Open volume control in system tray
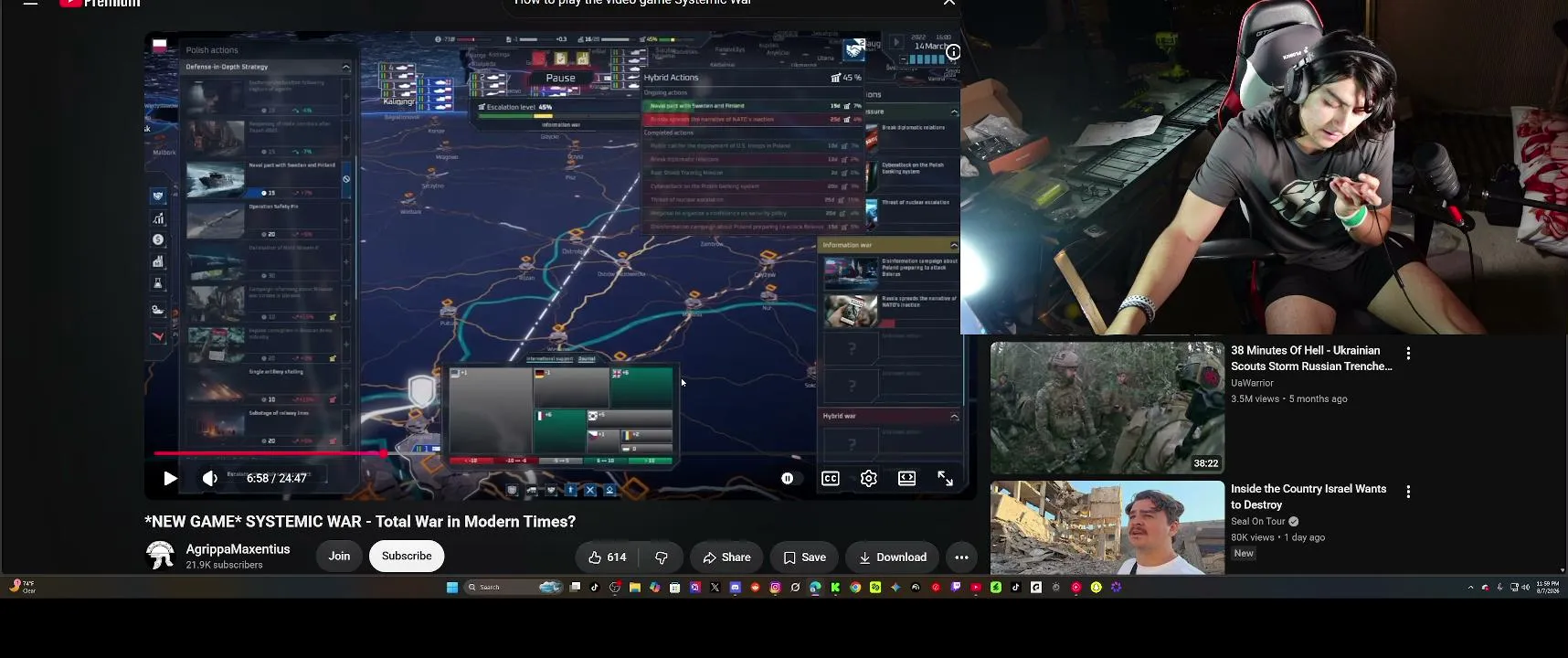 (1525, 588)
